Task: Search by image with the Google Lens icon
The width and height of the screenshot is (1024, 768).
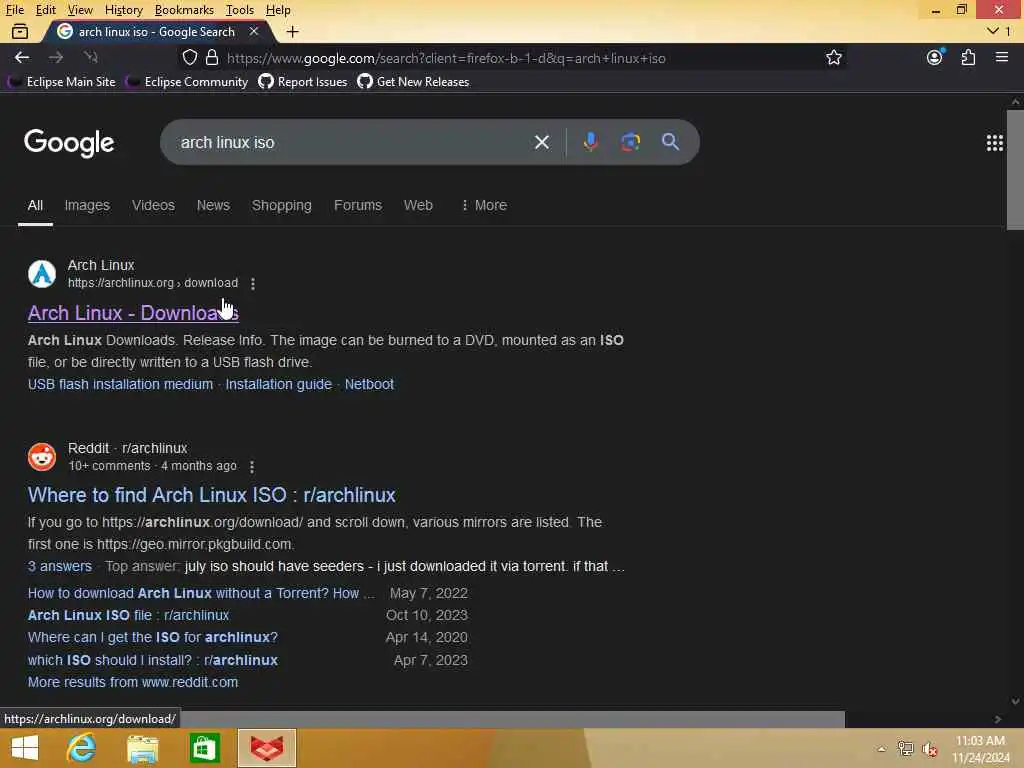Action: pyautogui.click(x=630, y=142)
